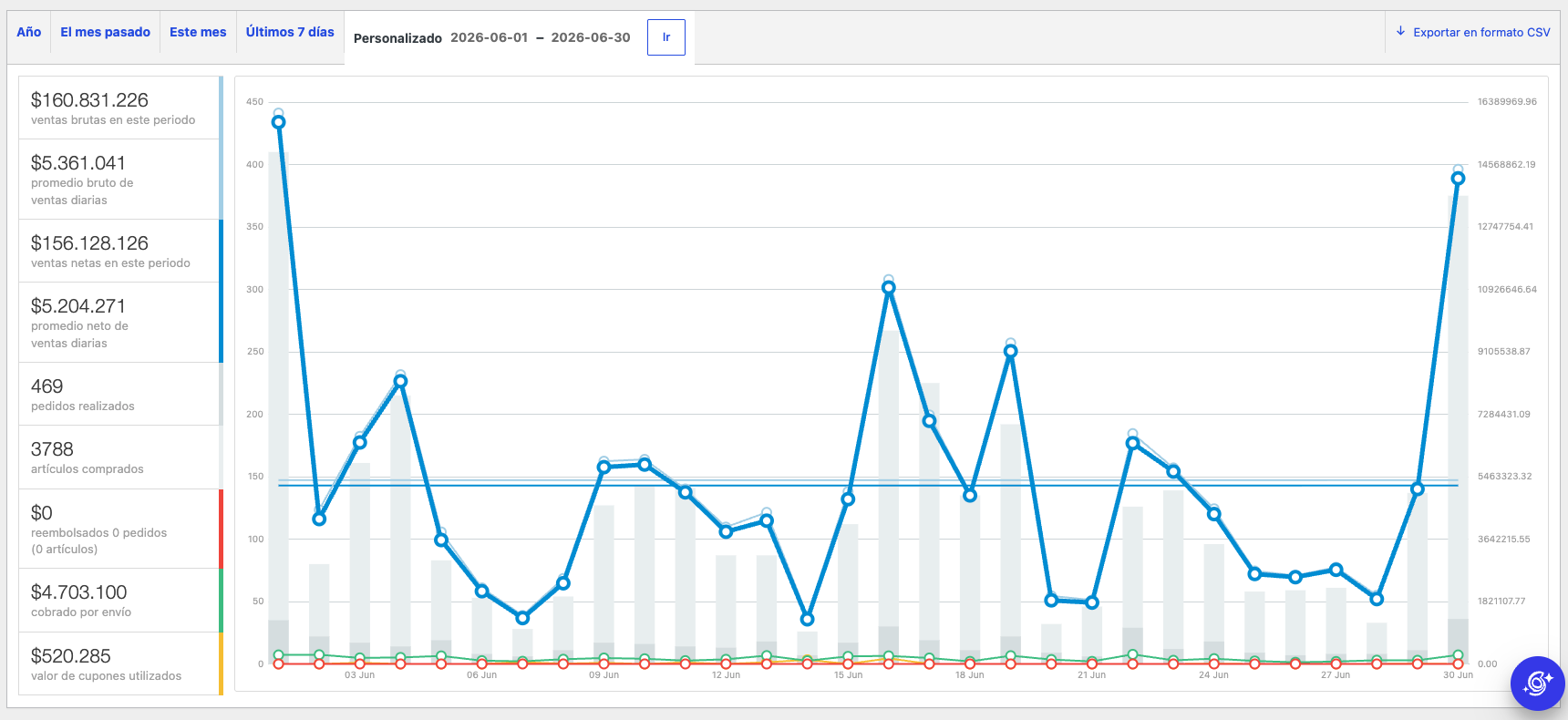Click the x-axis label 30 Jun
The width and height of the screenshot is (1568, 720).
[x=1458, y=675]
